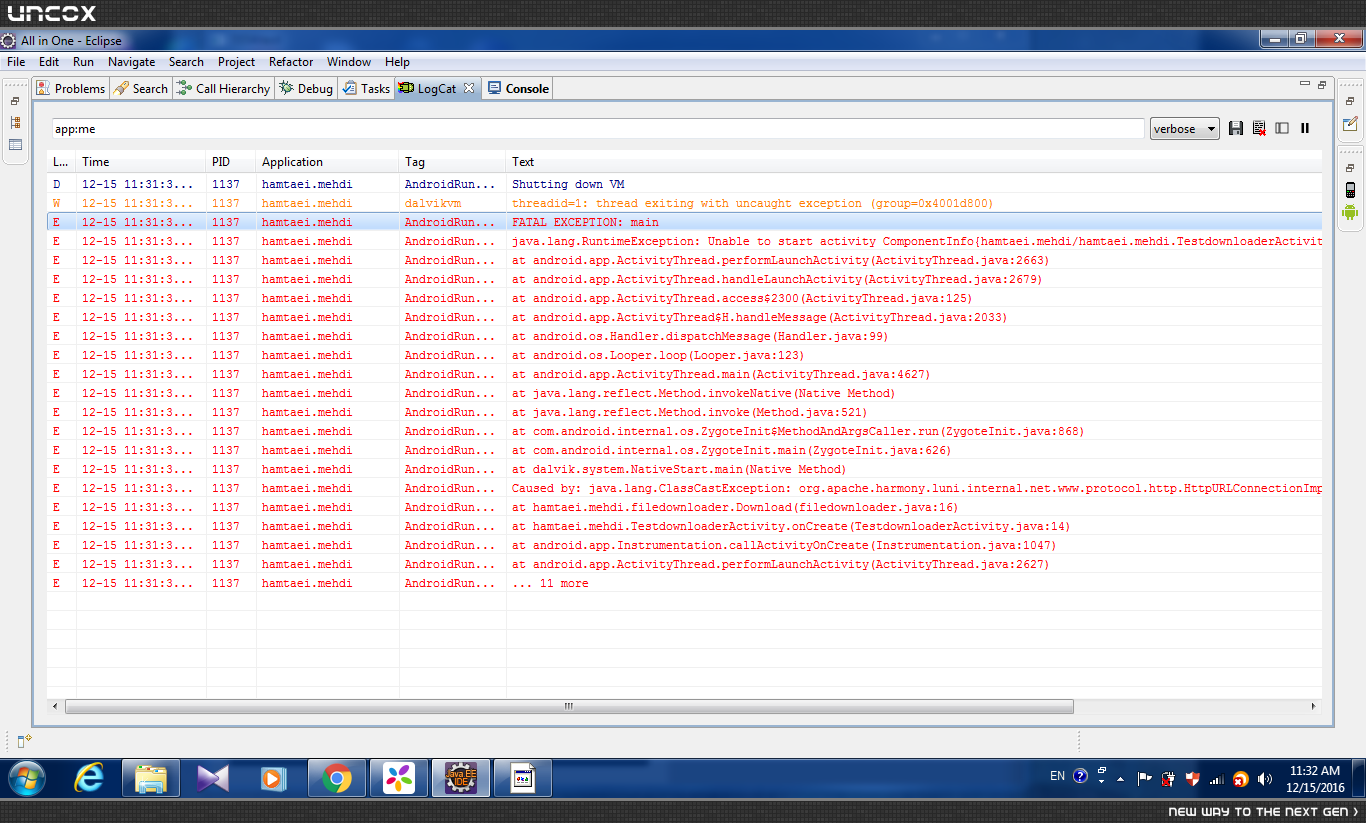Click the app:me filter search field
Image resolution: width=1366 pixels, height=823 pixels.
coord(598,128)
